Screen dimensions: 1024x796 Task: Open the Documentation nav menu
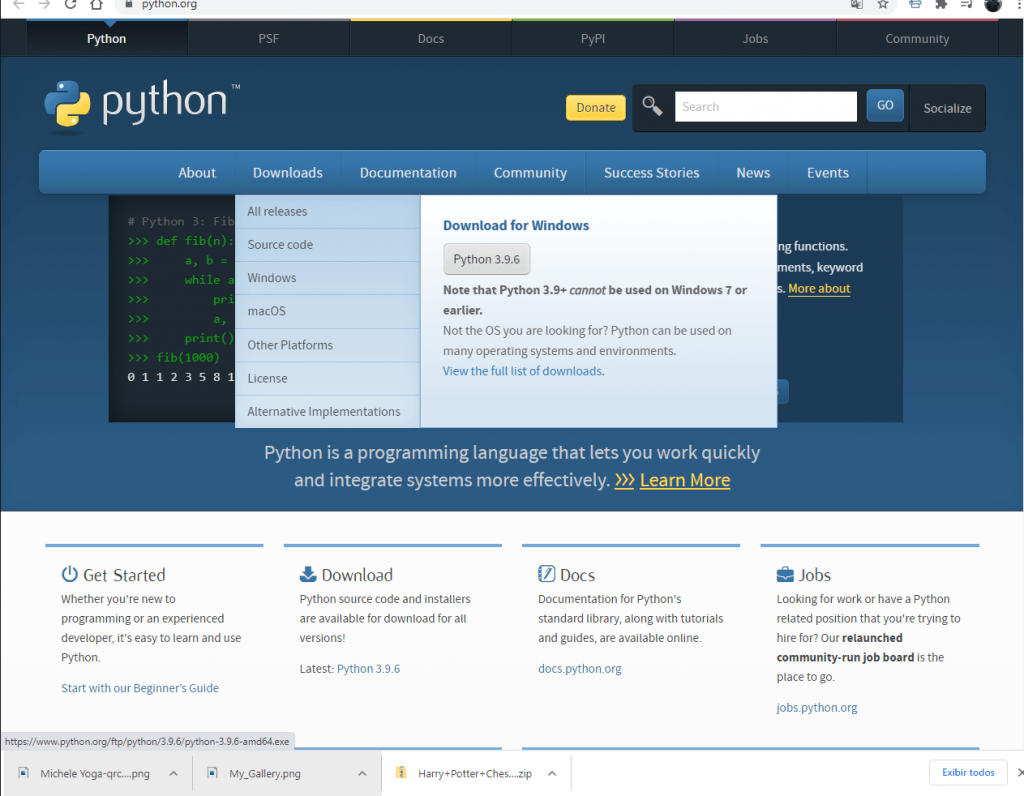point(408,173)
